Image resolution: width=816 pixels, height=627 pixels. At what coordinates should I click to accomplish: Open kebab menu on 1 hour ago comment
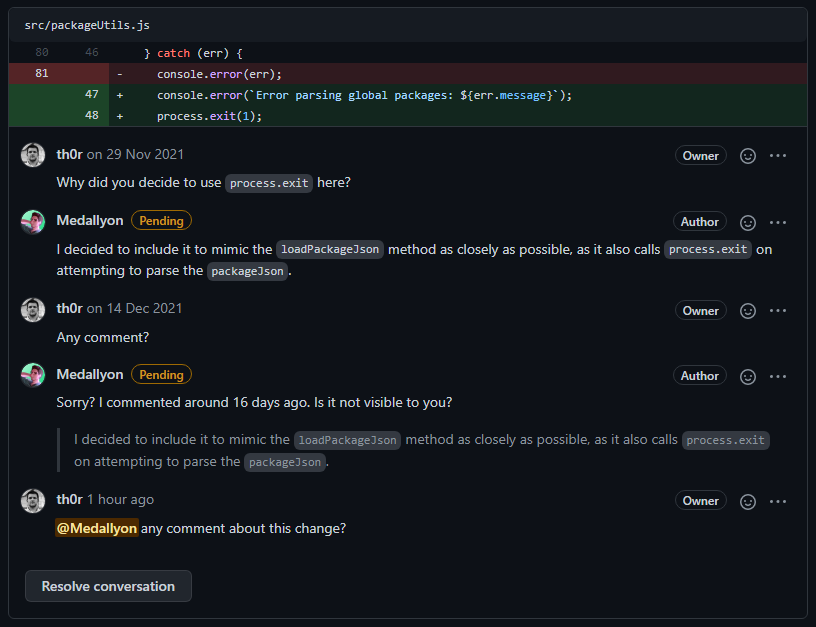pyautogui.click(x=778, y=501)
